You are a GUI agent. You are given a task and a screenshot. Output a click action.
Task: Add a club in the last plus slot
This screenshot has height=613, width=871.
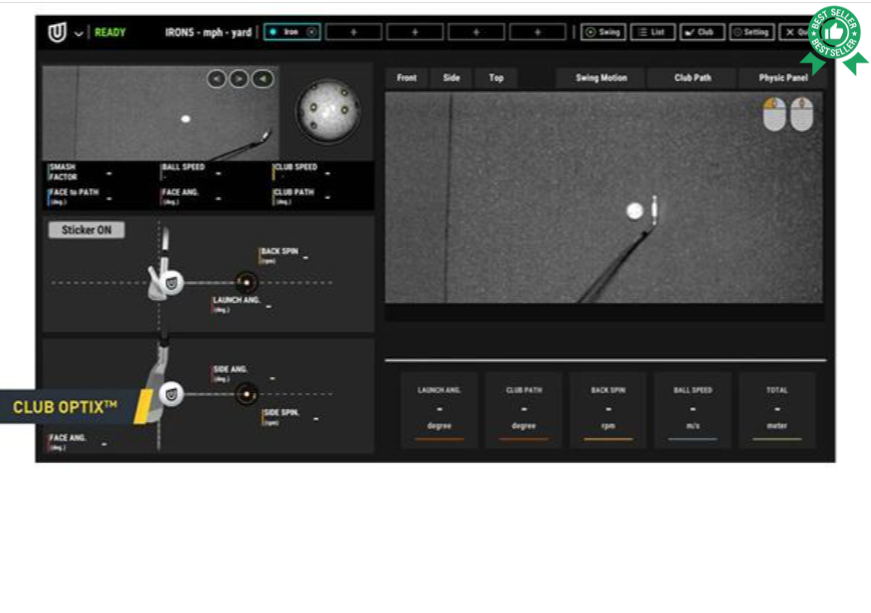click(537, 32)
